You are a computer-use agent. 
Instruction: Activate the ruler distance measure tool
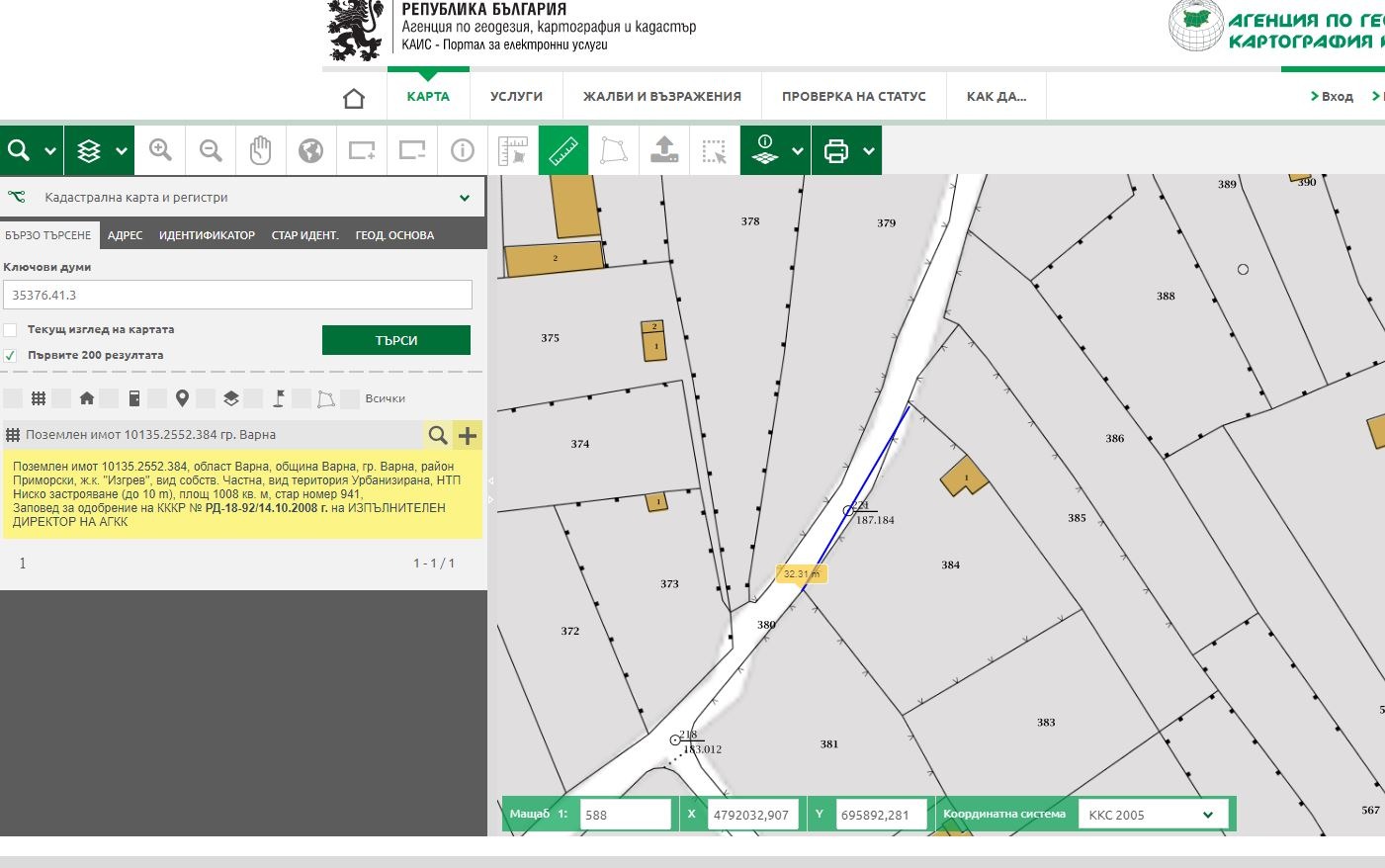click(563, 150)
